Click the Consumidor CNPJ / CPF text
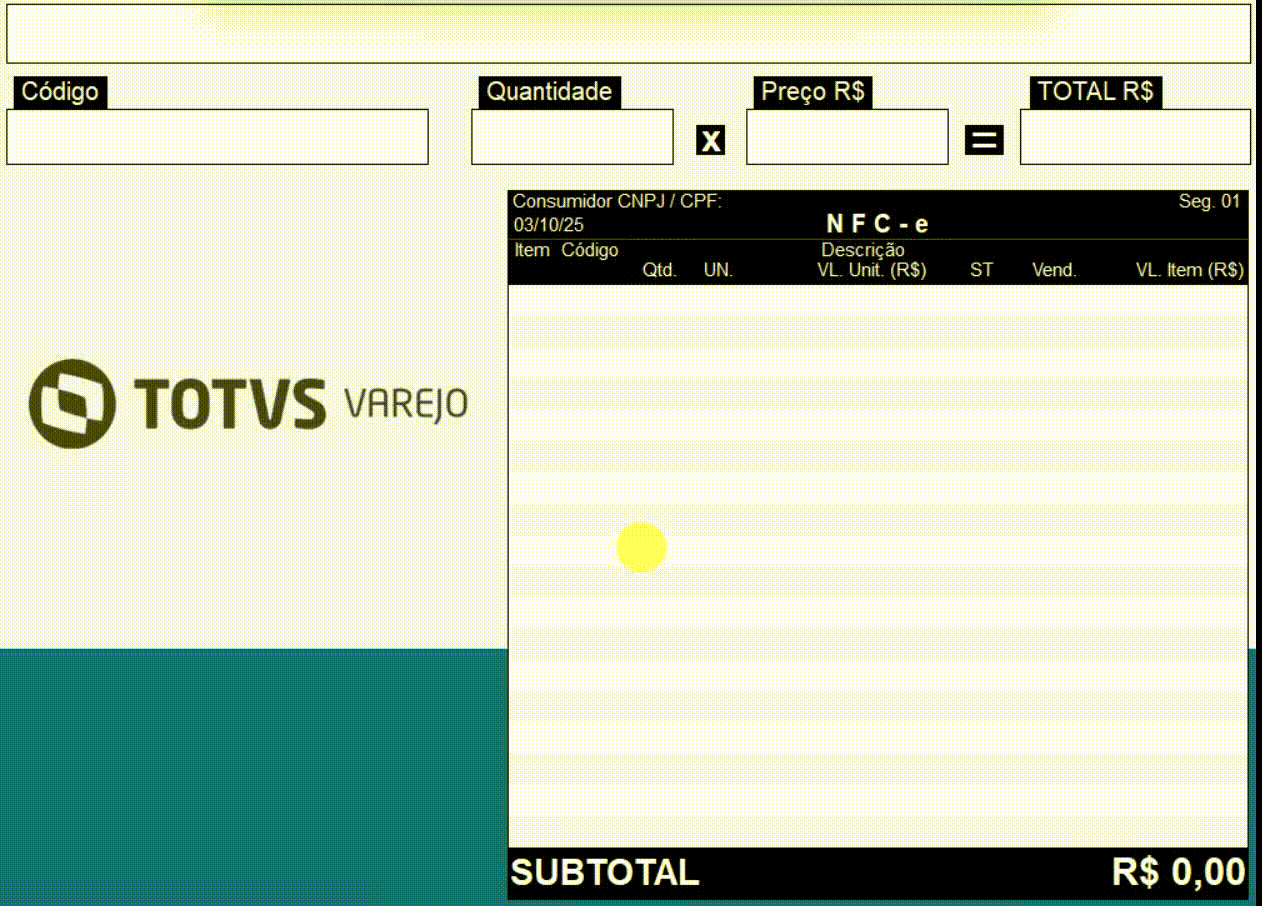The image size is (1262, 906). 617,201
